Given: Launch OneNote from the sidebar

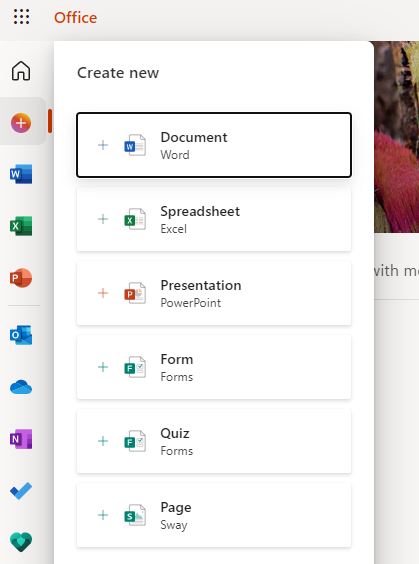Looking at the screenshot, I should point(21,439).
